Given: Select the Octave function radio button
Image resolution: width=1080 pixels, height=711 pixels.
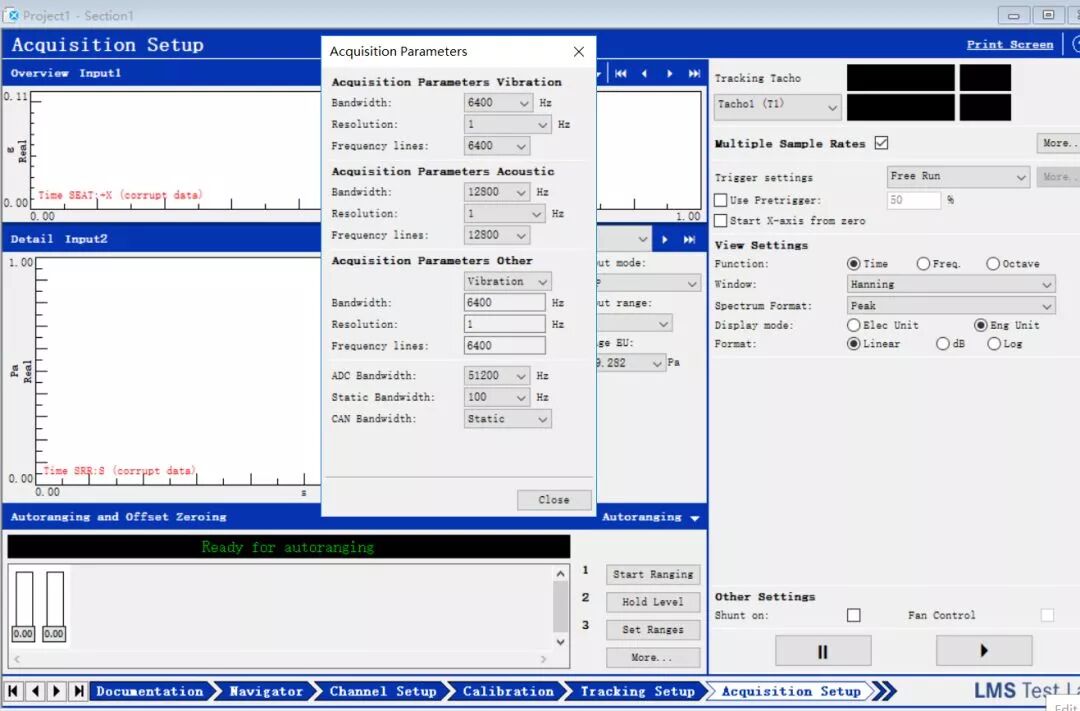Looking at the screenshot, I should tap(993, 264).
